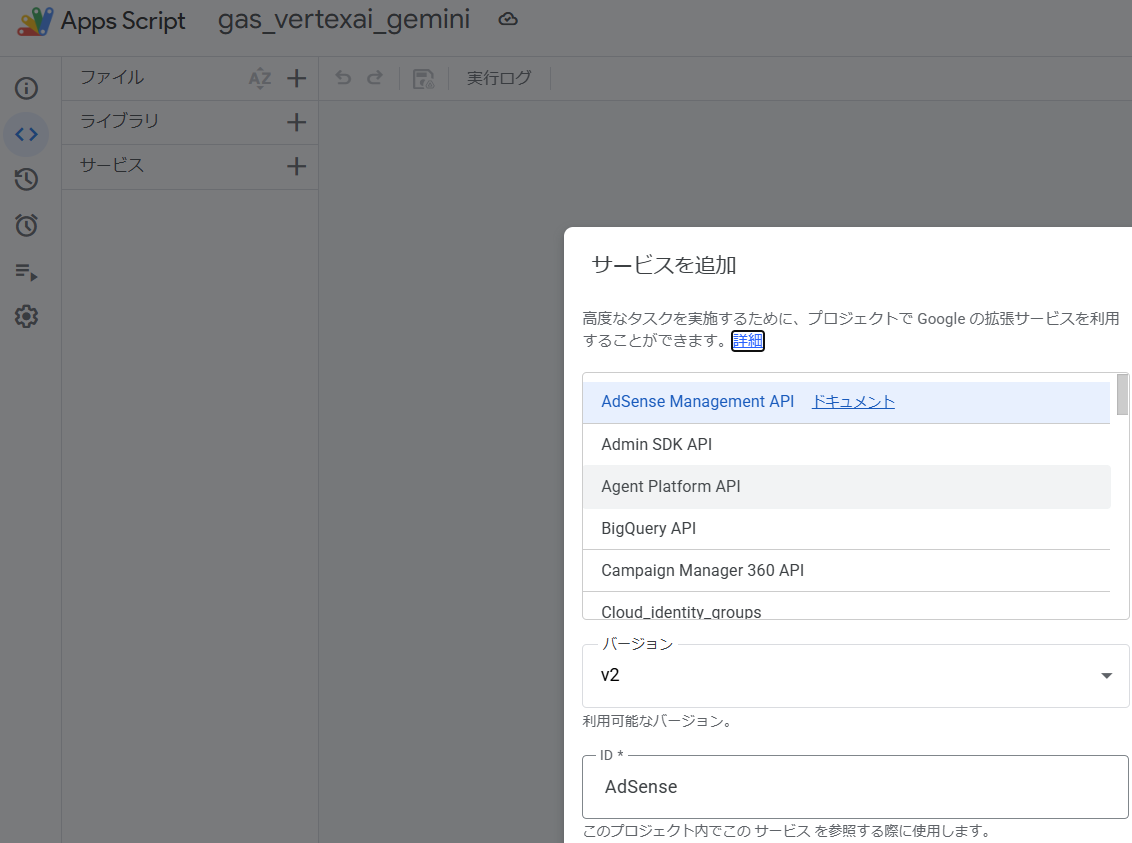Click the ファイル section header

tap(112, 78)
